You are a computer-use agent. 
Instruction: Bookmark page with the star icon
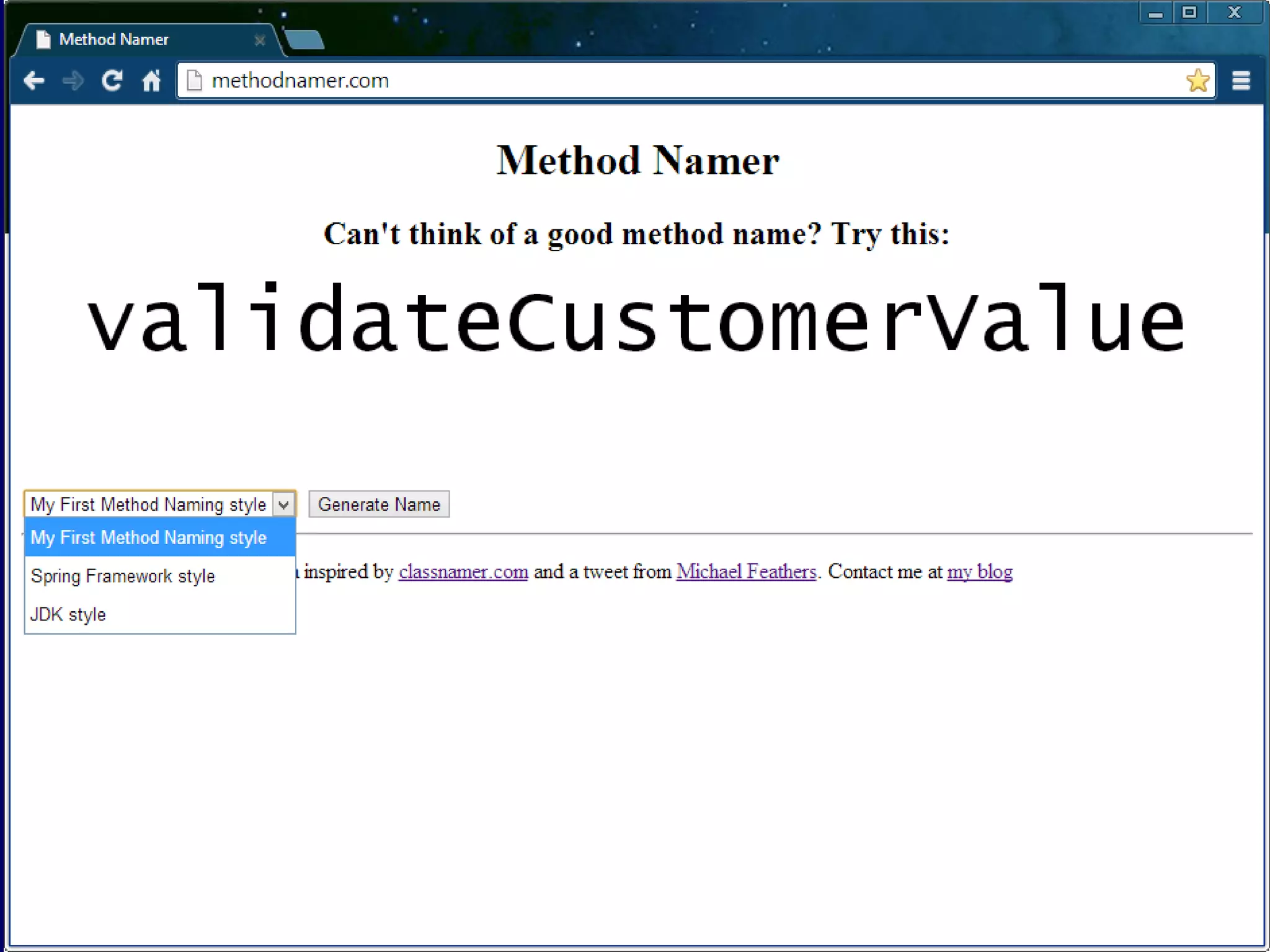[x=1197, y=81]
